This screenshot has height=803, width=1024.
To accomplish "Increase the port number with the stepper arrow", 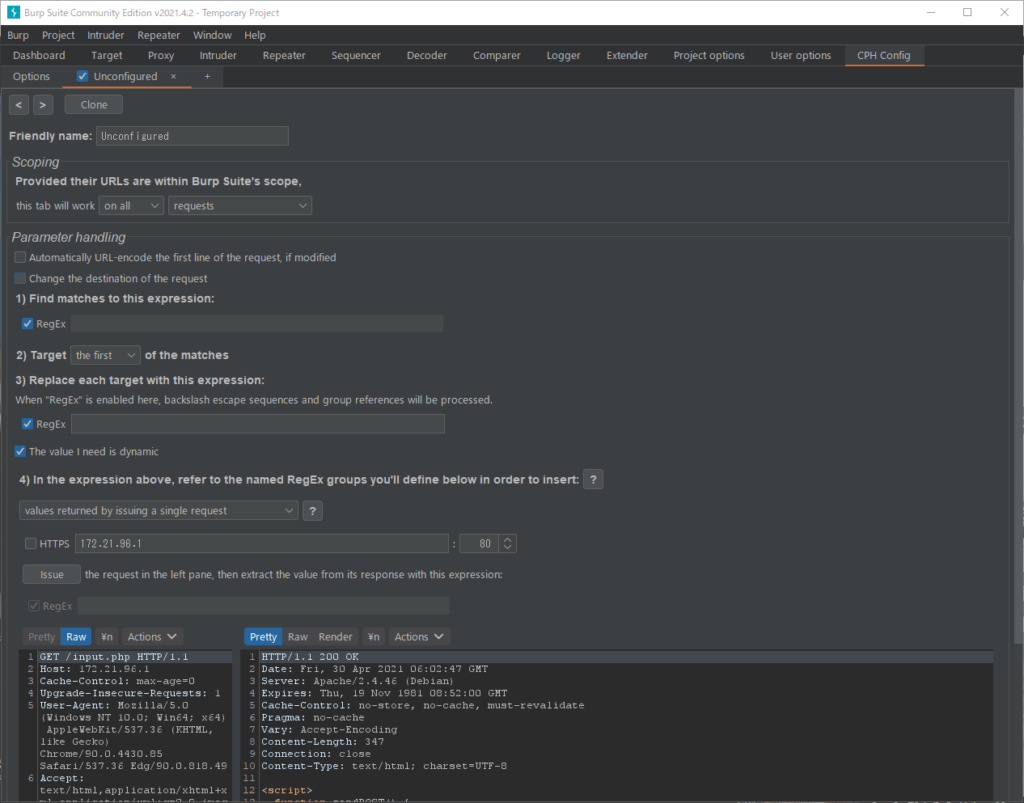I will click(508, 539).
